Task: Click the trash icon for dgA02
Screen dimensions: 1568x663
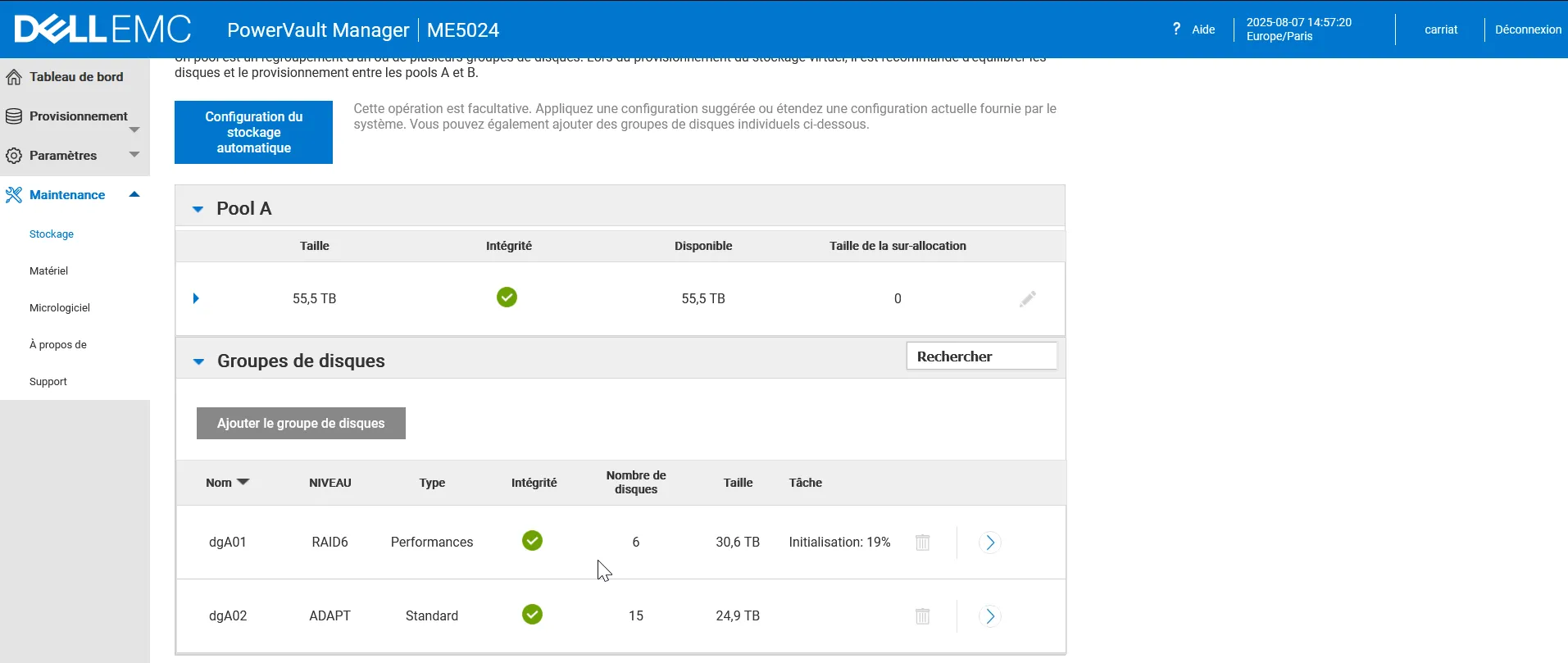Action: click(922, 616)
